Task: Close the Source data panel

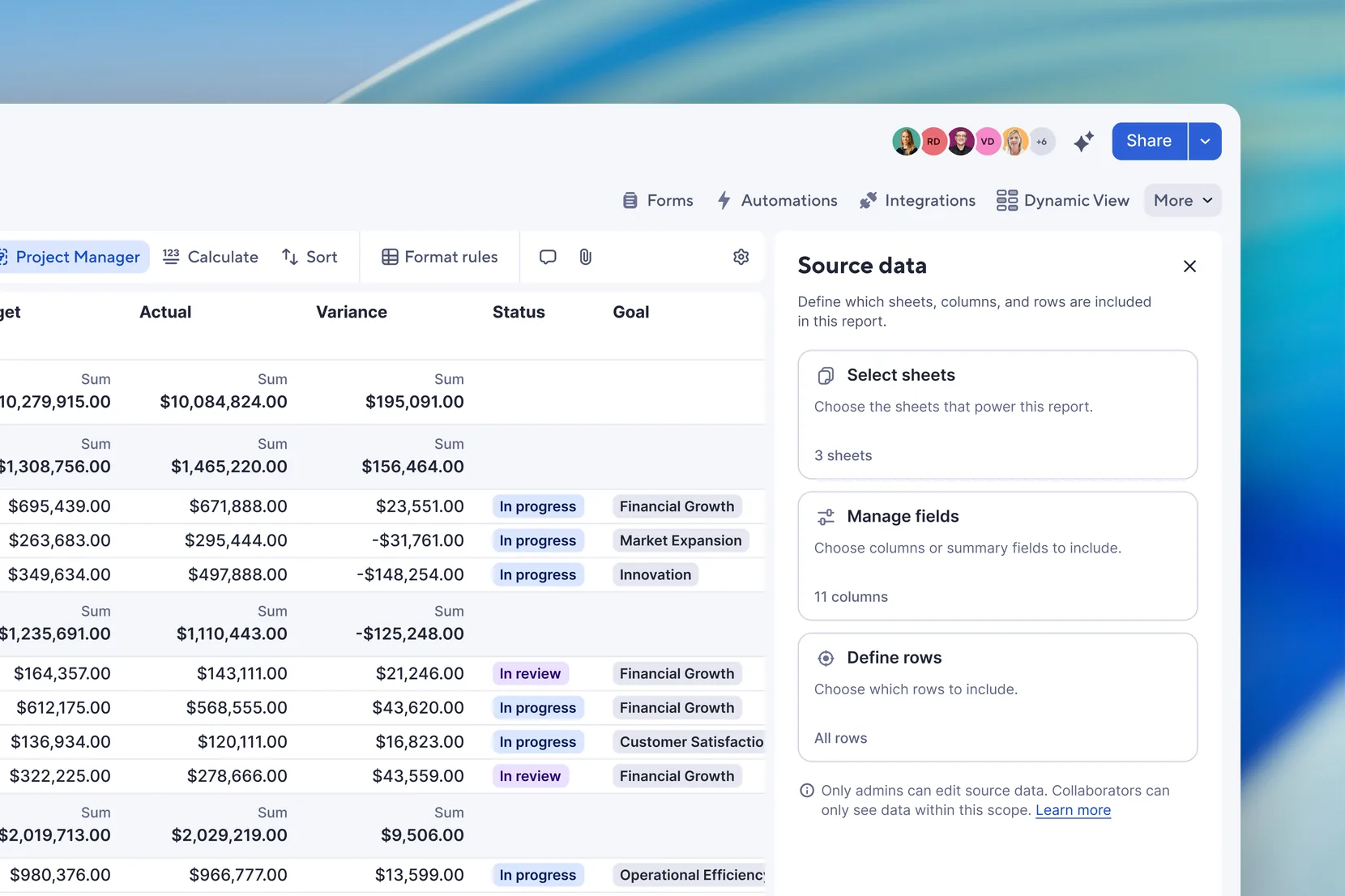Action: coord(1189,267)
